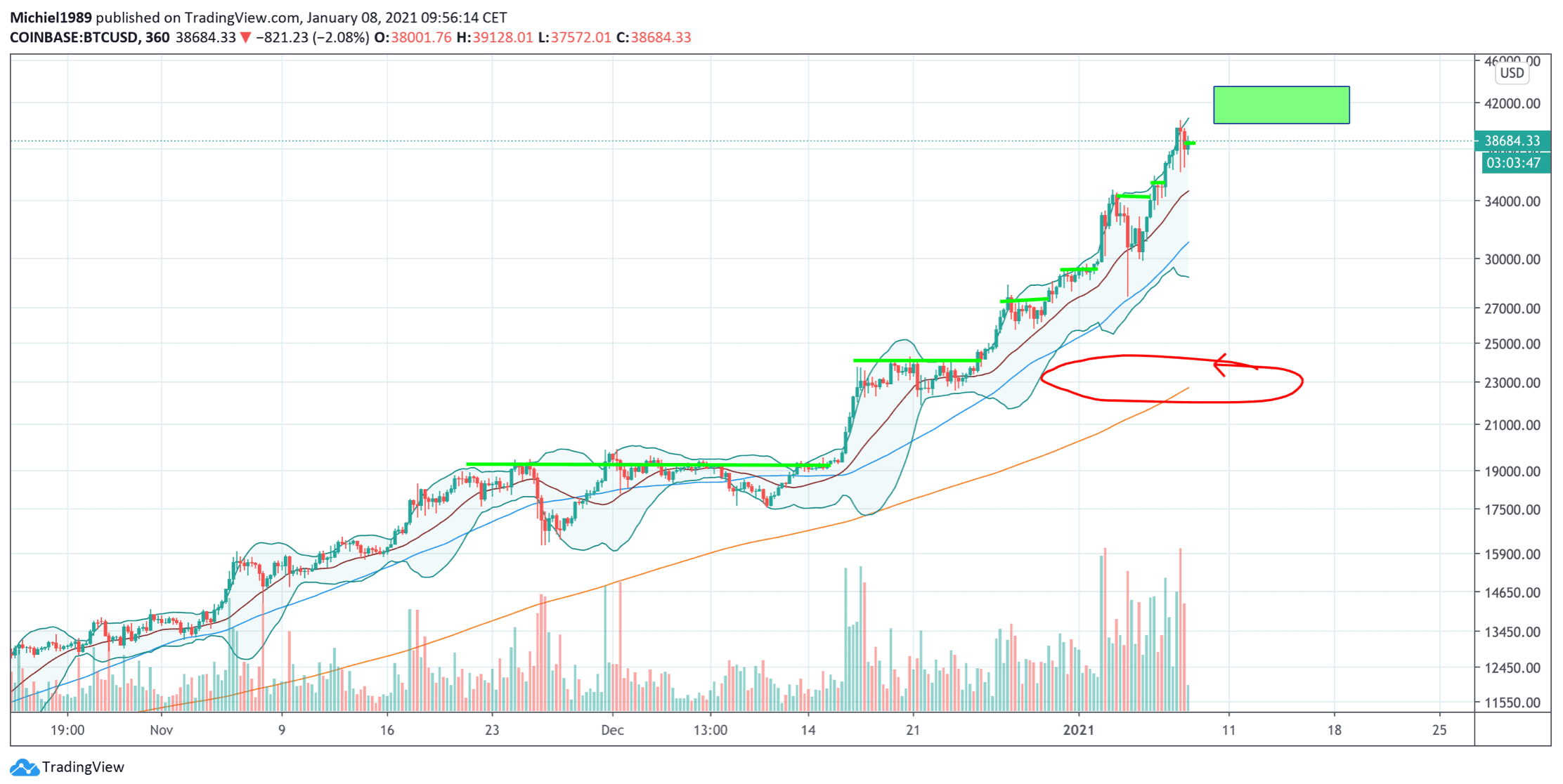The image size is (1563, 784).
Task: Click the open value O:38001.76
Action: 413,37
